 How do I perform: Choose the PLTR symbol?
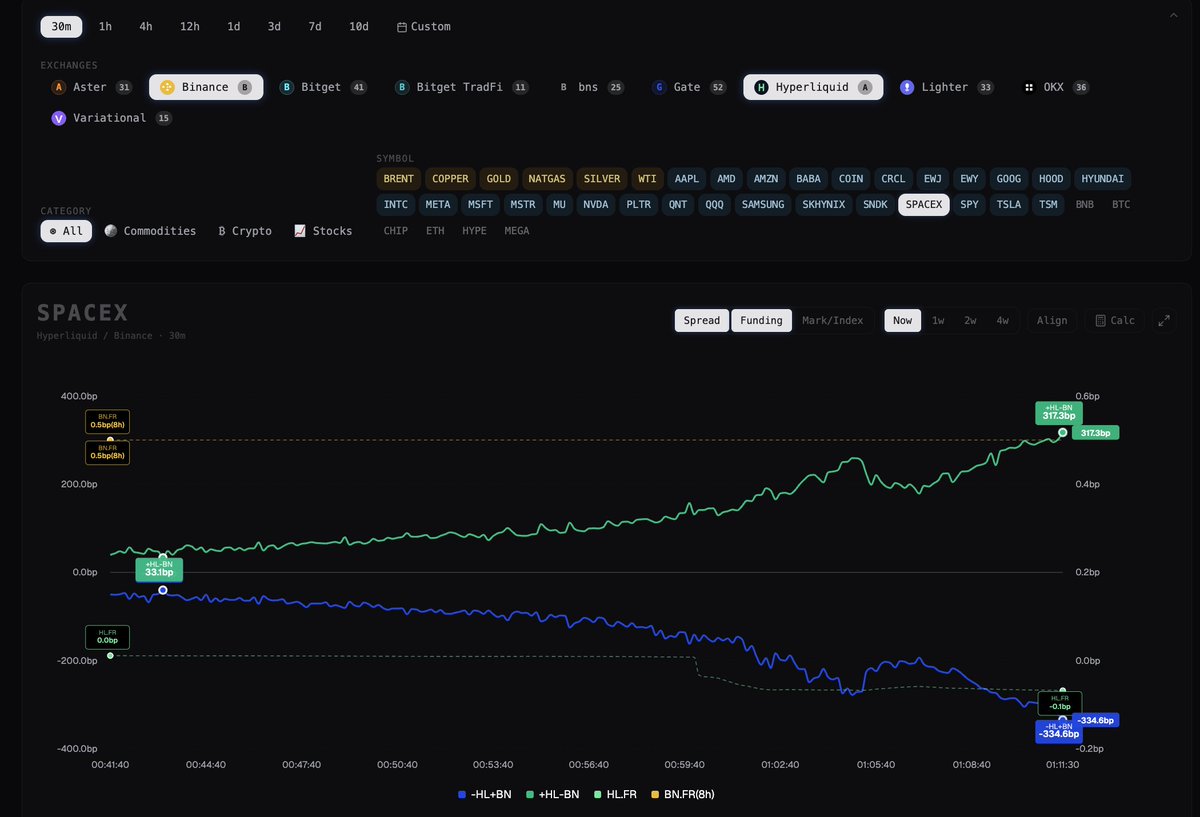pyautogui.click(x=638, y=204)
